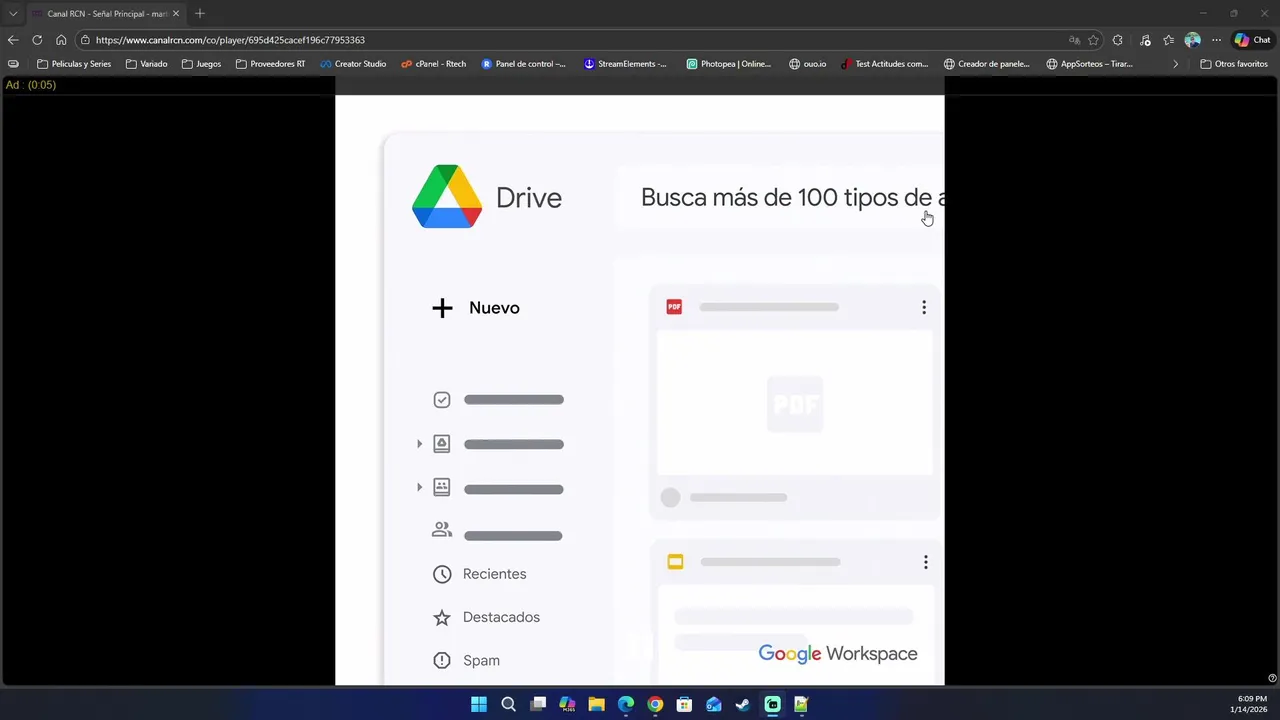The height and width of the screenshot is (720, 1280).
Task: Click the address bar URL field
Action: (570, 40)
